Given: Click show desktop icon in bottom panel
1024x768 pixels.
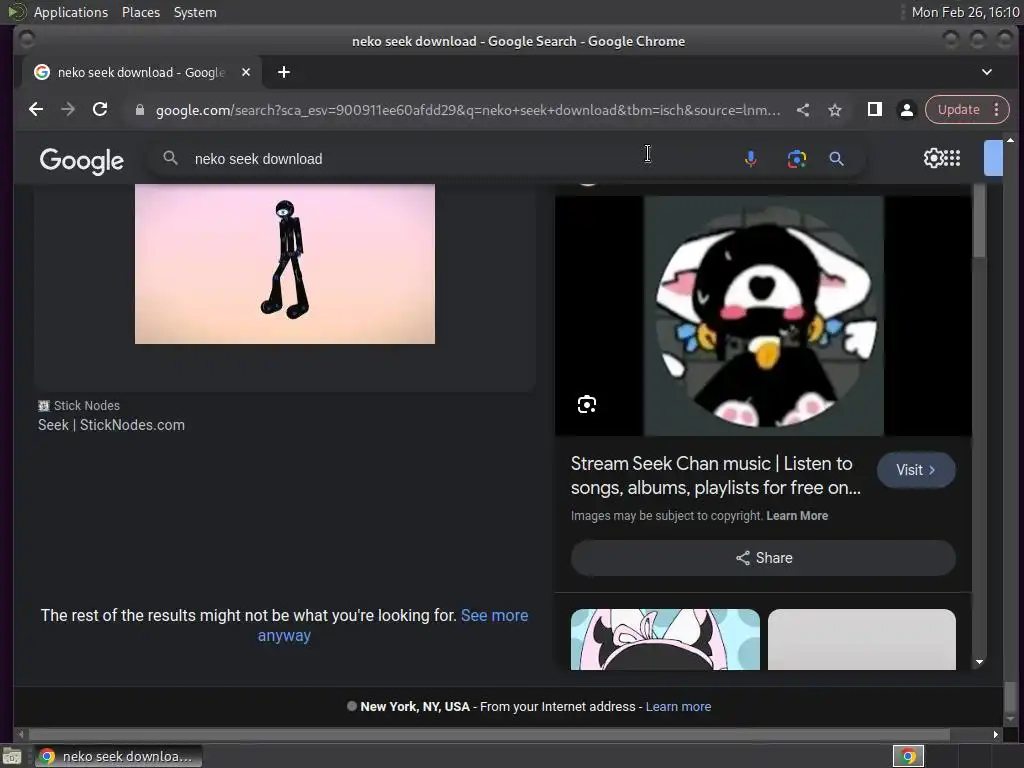Looking at the screenshot, I should (12, 756).
